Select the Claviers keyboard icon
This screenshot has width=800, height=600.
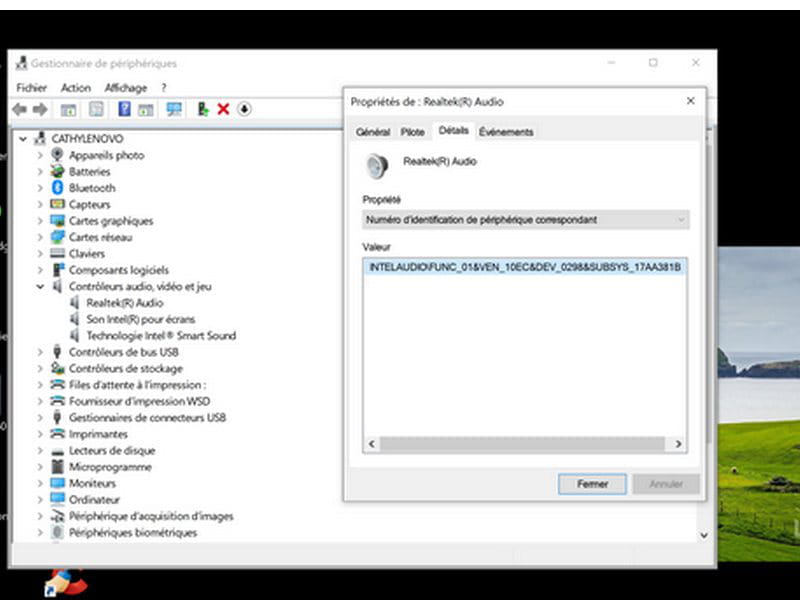[x=57, y=254]
